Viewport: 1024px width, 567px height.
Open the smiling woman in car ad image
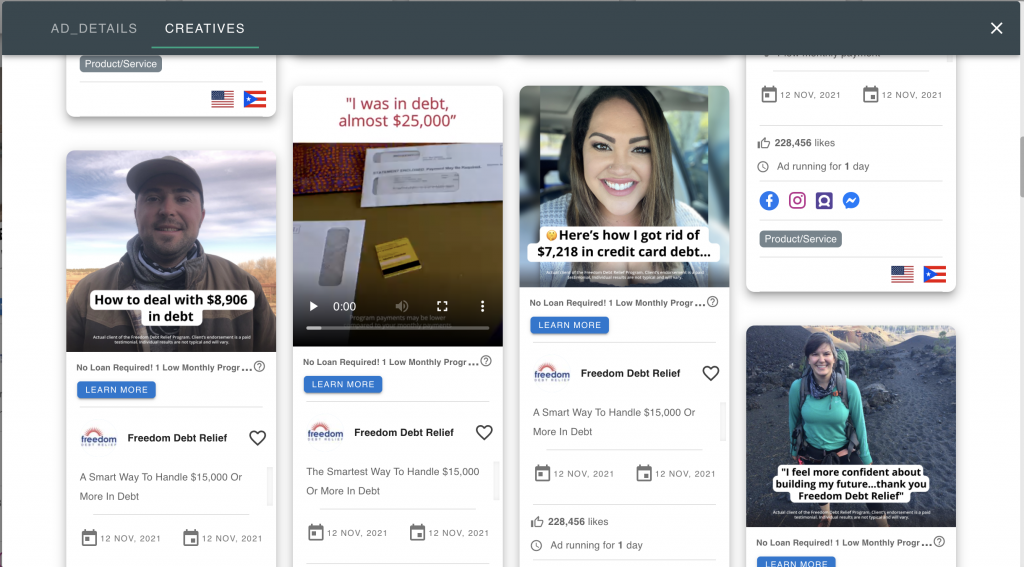[x=624, y=186]
